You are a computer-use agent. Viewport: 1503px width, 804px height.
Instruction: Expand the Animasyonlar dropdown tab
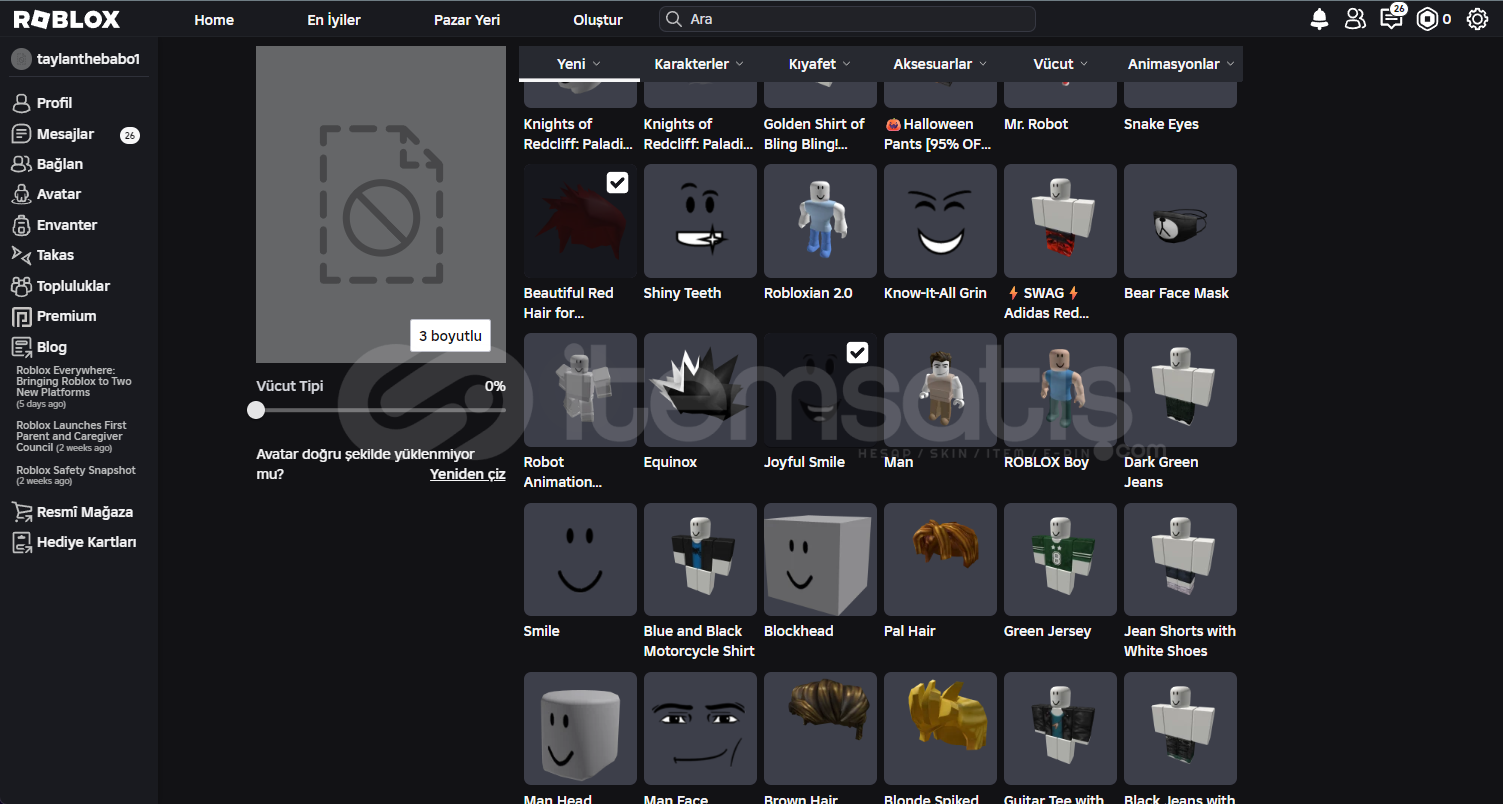pos(1181,64)
